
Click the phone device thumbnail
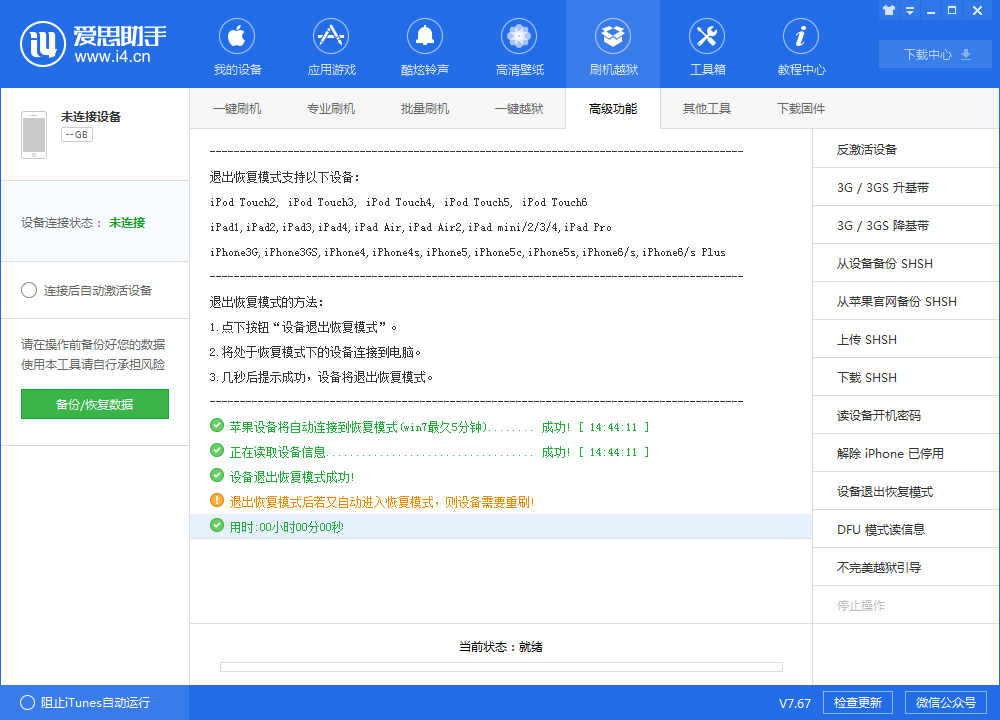(34, 135)
